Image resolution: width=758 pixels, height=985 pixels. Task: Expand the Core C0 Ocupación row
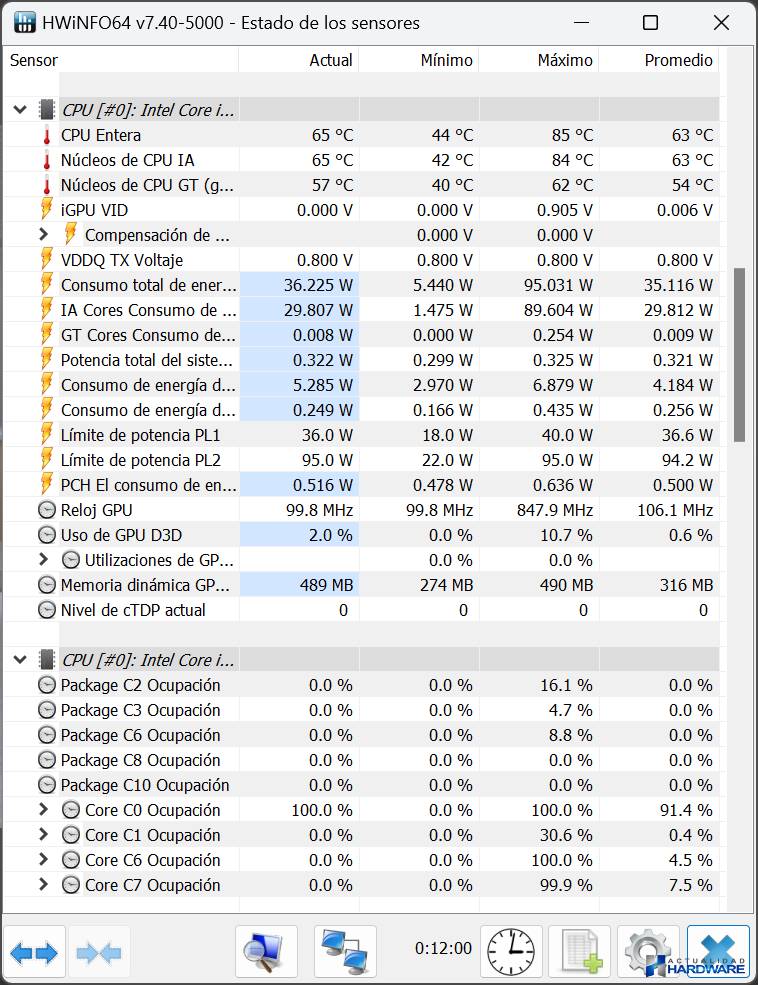click(43, 810)
